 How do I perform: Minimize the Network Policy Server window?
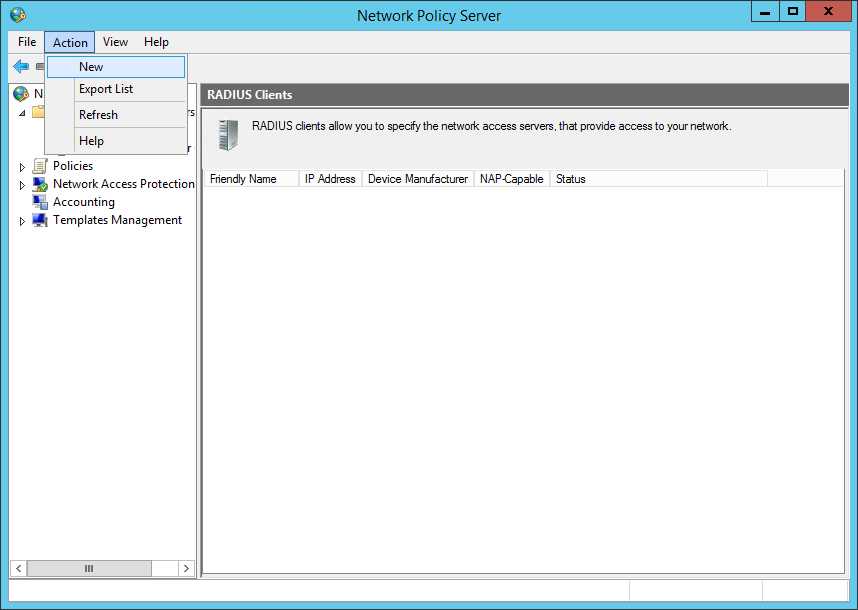[765, 11]
